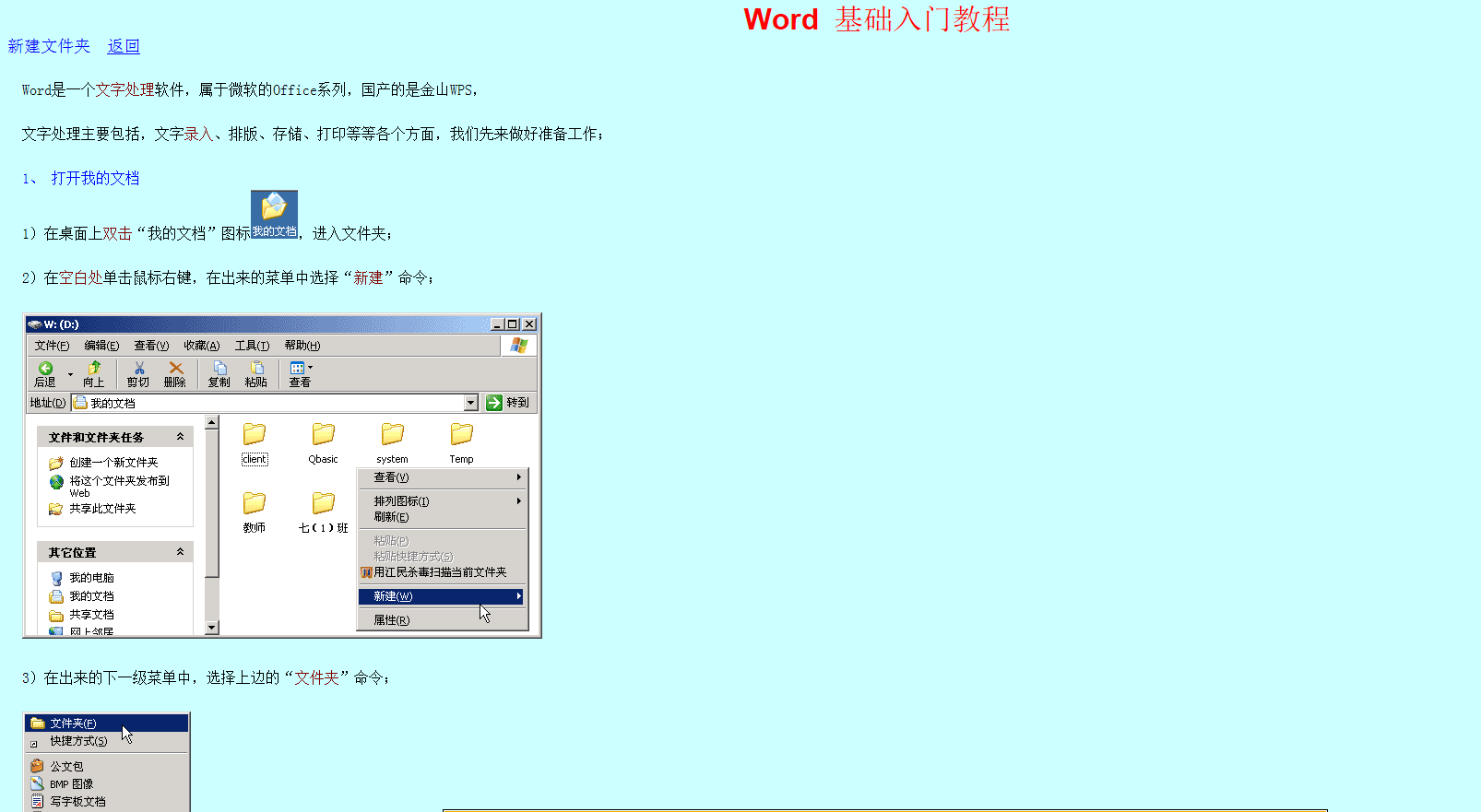Click the 粘贴 paste toolbar icon
The image size is (1481, 812).
click(x=256, y=368)
